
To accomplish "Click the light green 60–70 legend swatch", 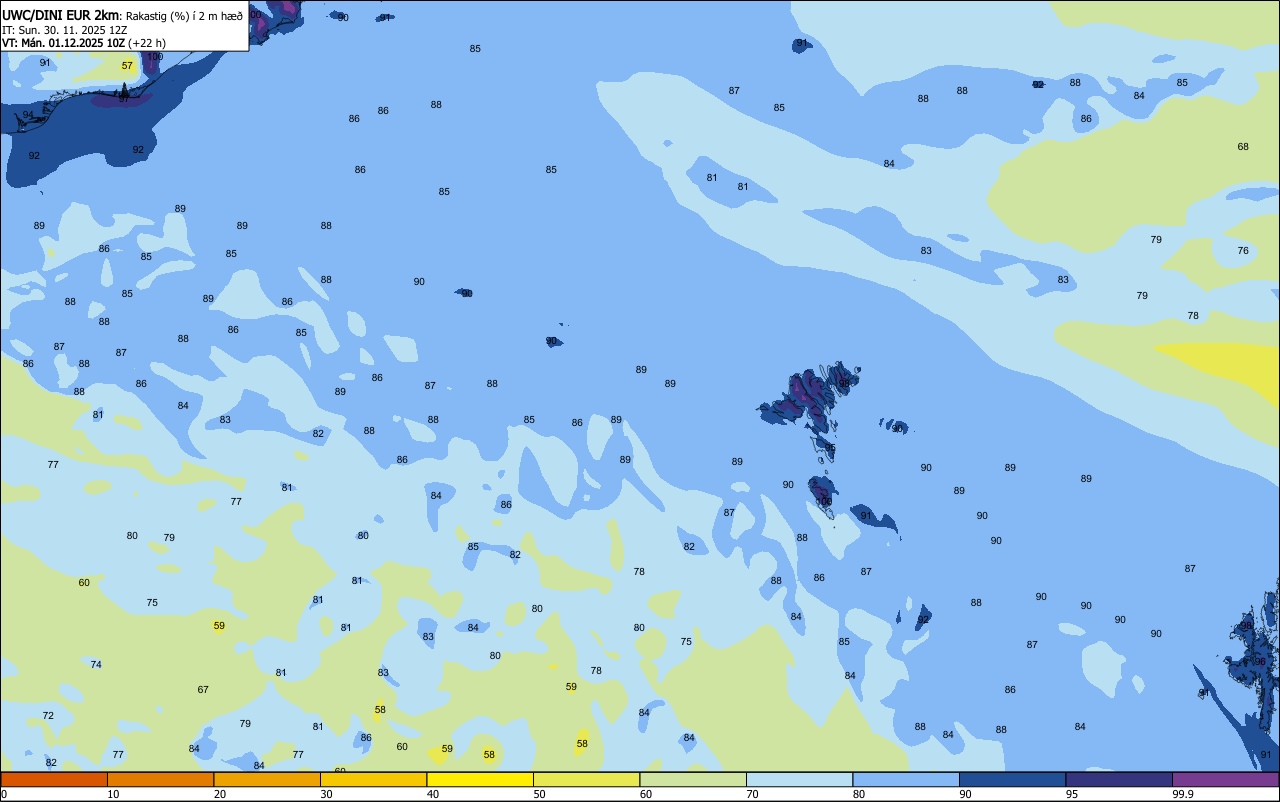I will [x=693, y=779].
